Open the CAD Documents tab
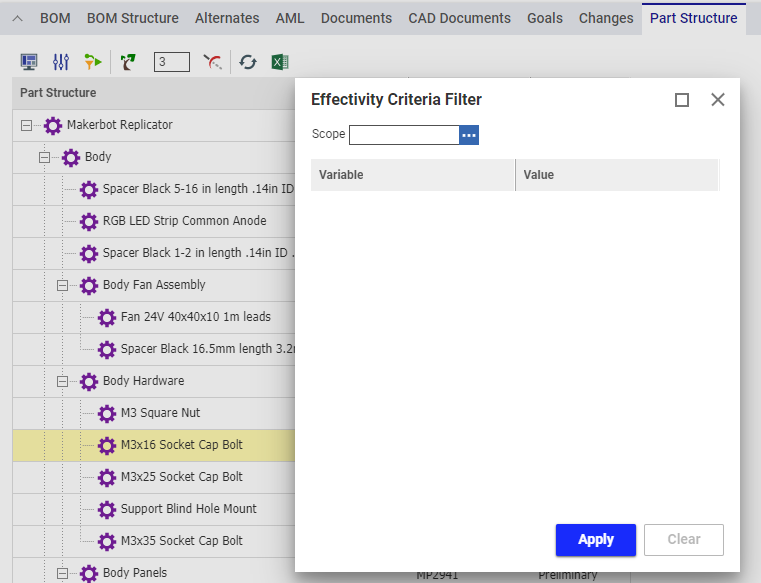761x583 pixels. pos(460,18)
